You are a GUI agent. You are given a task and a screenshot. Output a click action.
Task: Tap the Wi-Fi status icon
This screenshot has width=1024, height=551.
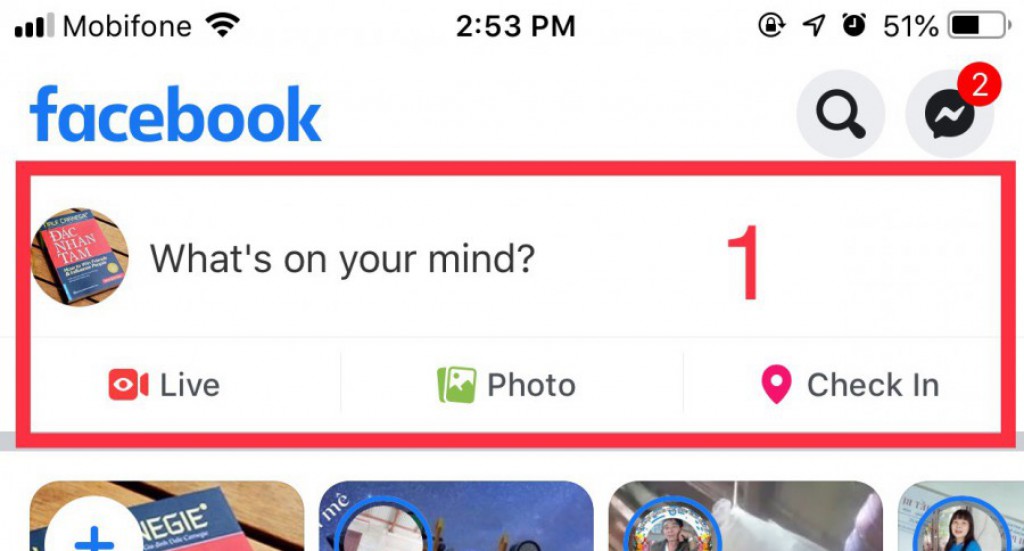pos(222,25)
